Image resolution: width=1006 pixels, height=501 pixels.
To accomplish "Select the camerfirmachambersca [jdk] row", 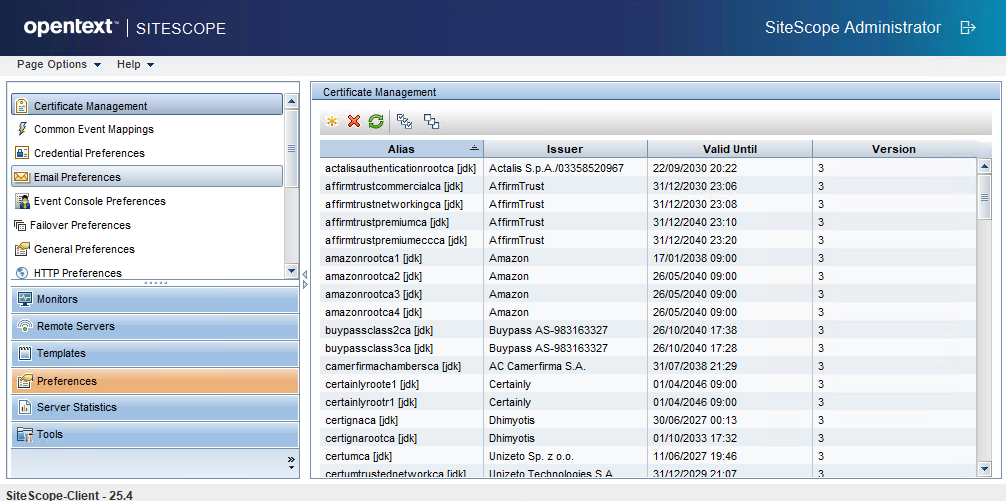I will pyautogui.click(x=648, y=366).
